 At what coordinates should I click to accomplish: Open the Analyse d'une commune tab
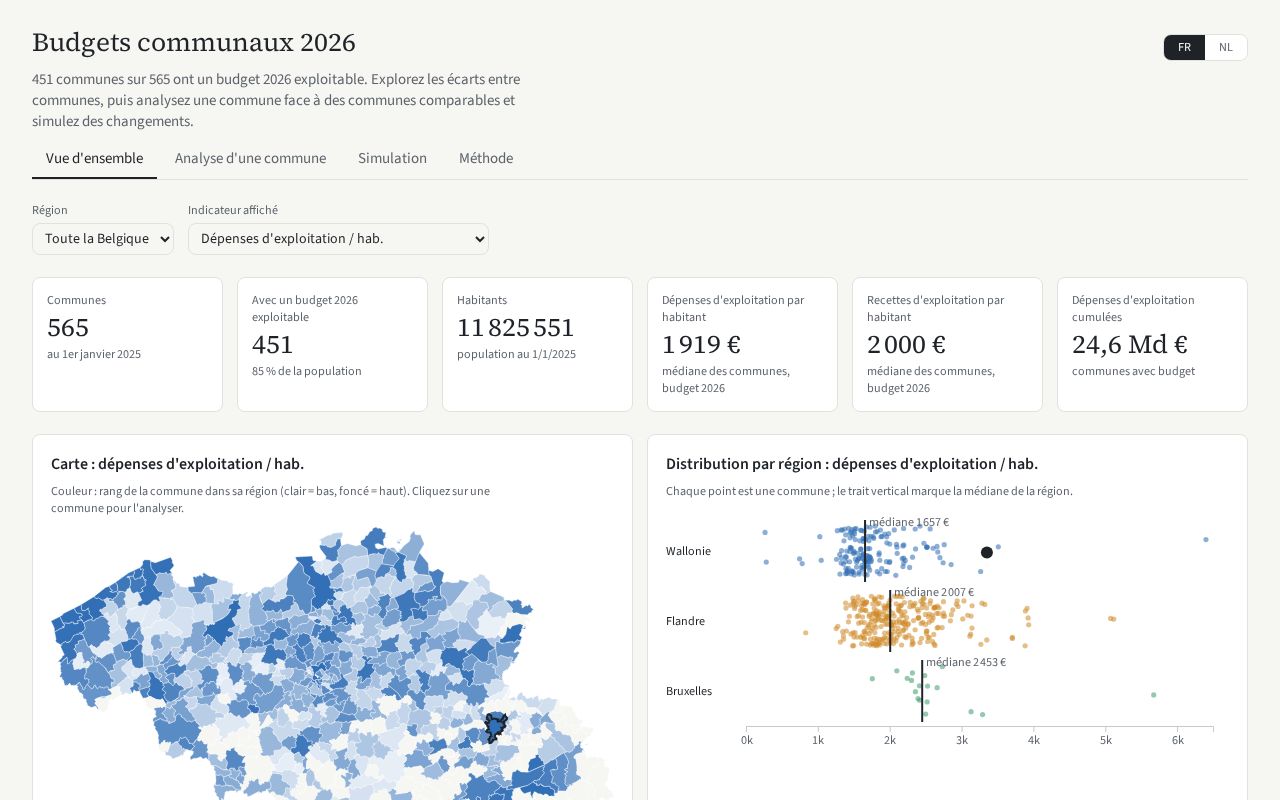(250, 158)
